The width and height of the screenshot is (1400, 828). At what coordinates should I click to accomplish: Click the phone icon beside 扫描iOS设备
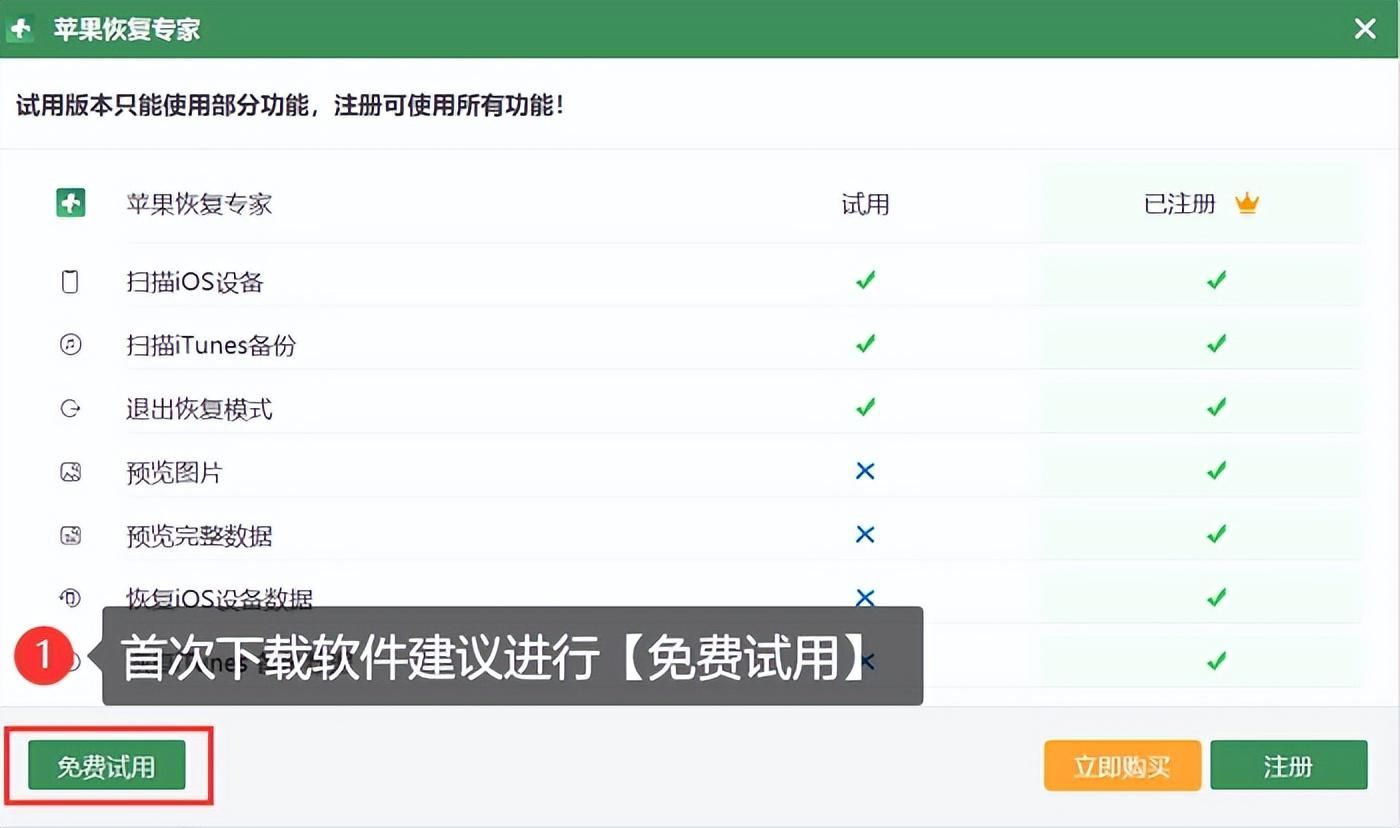(70, 282)
